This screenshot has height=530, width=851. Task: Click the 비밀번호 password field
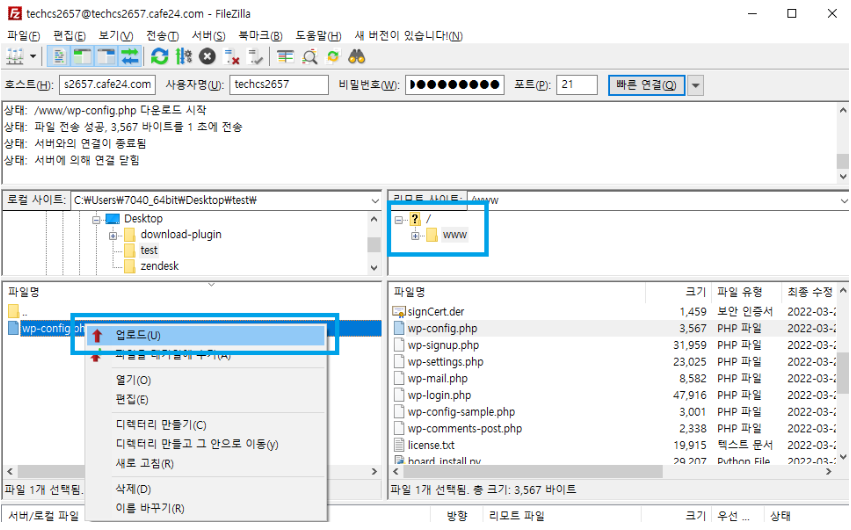(455, 85)
